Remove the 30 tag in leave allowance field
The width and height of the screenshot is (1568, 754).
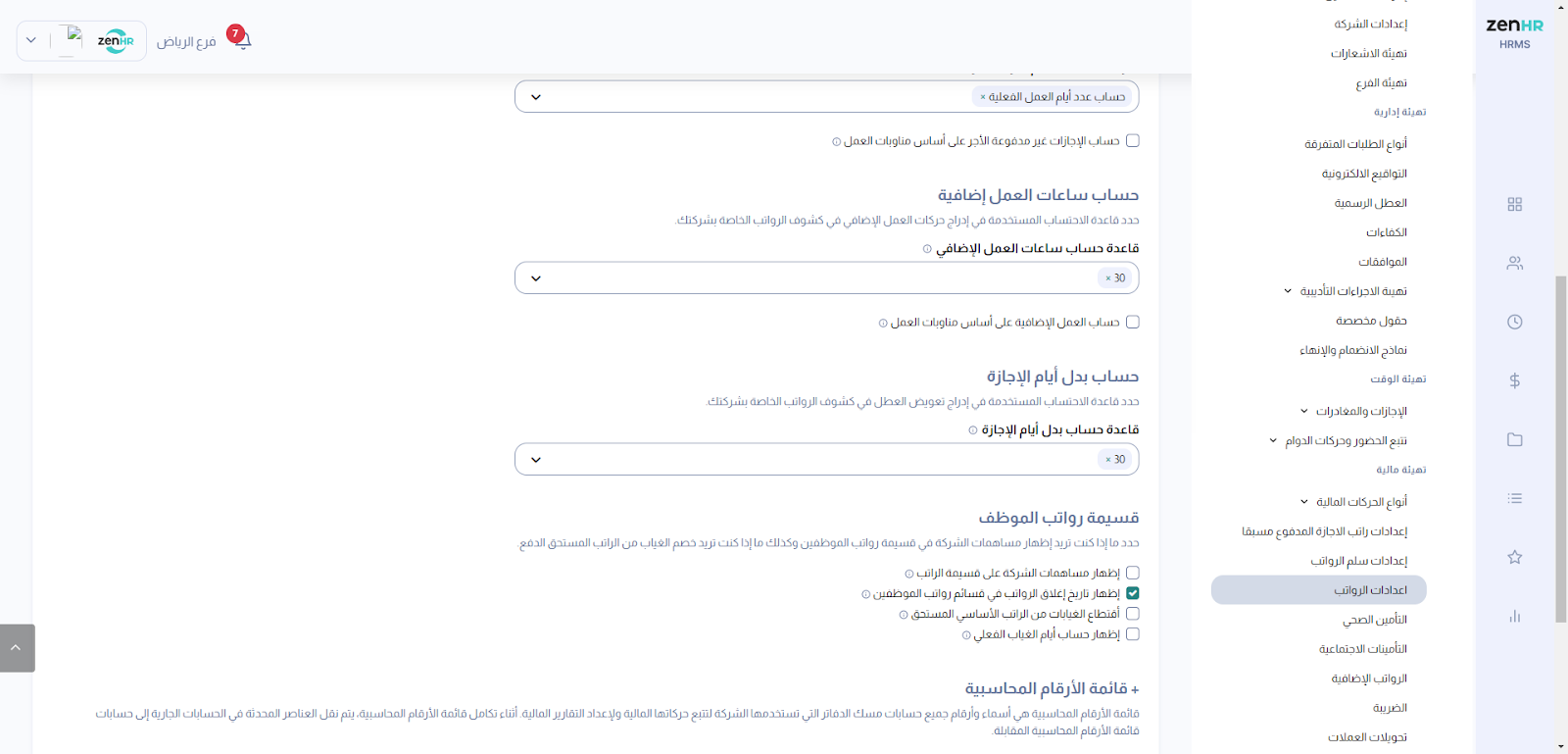[1108, 460]
